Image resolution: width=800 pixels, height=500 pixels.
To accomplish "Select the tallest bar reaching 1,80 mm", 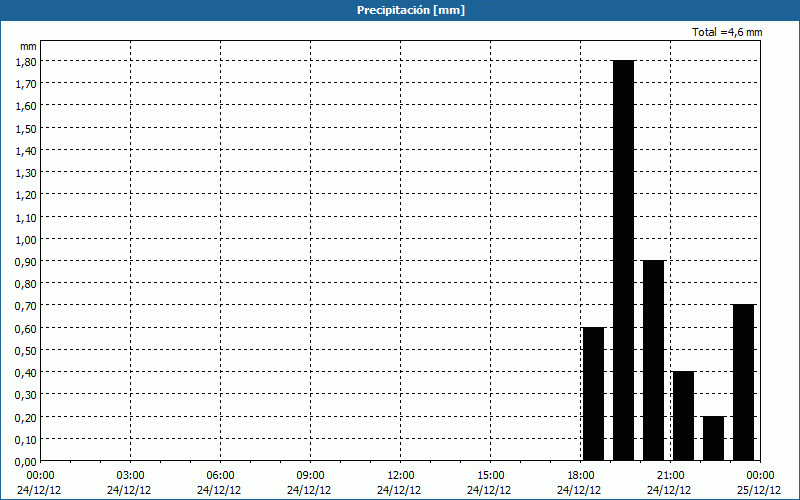I will [623, 260].
